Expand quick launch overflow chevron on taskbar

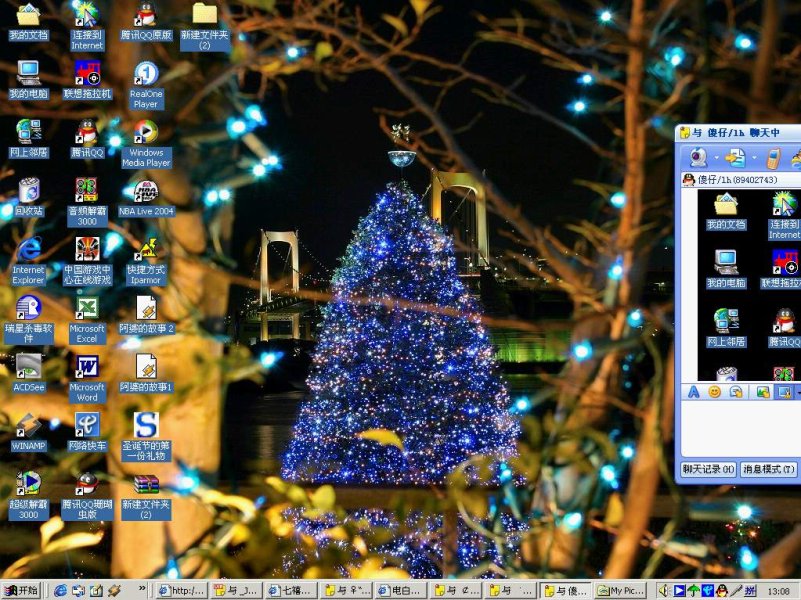142,590
